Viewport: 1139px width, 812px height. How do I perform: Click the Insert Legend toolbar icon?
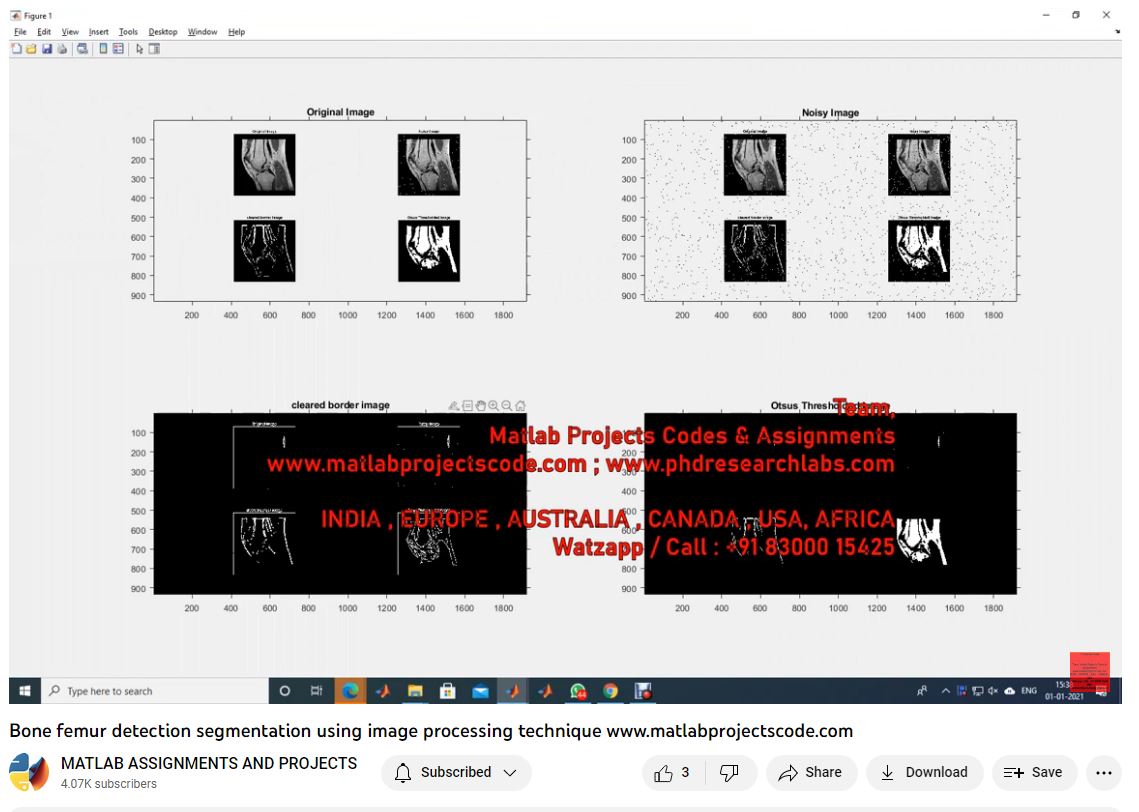[118, 49]
